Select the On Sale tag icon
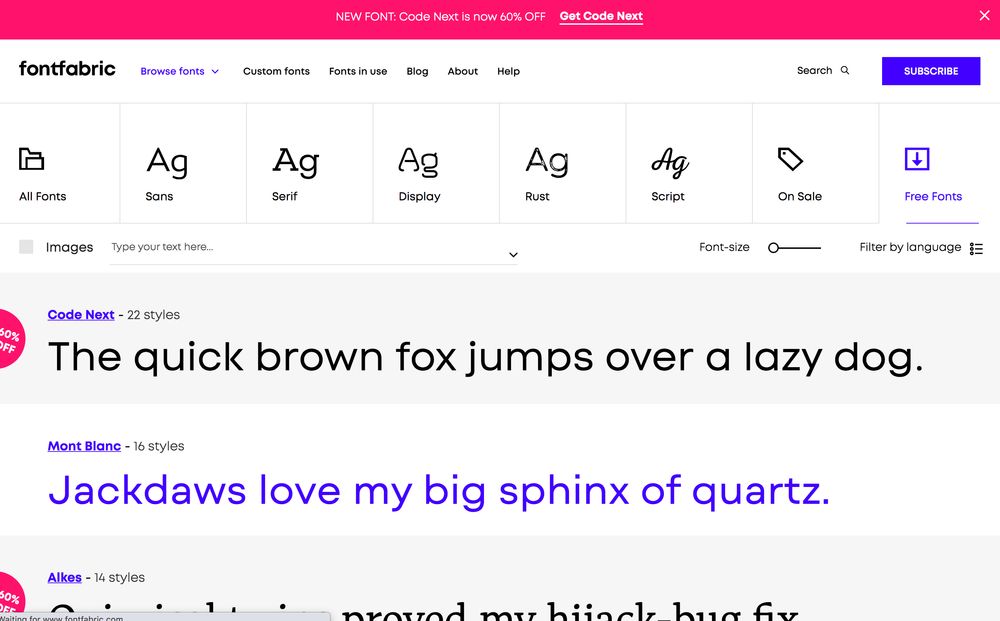 [x=790, y=159]
